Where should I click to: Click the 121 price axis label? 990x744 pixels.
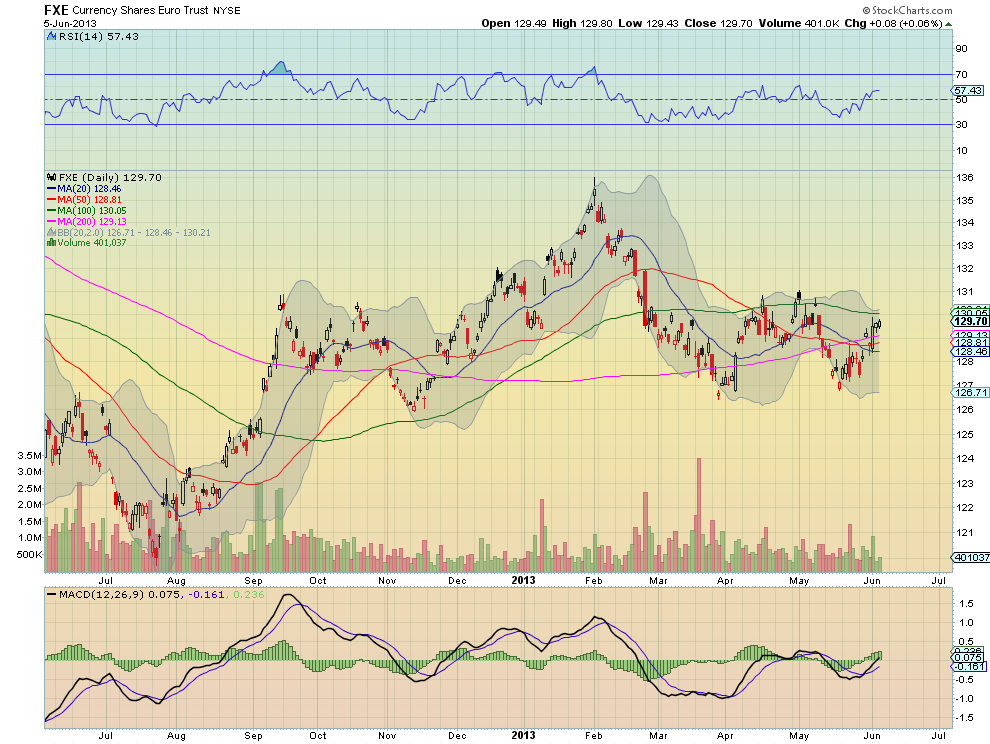(965, 532)
